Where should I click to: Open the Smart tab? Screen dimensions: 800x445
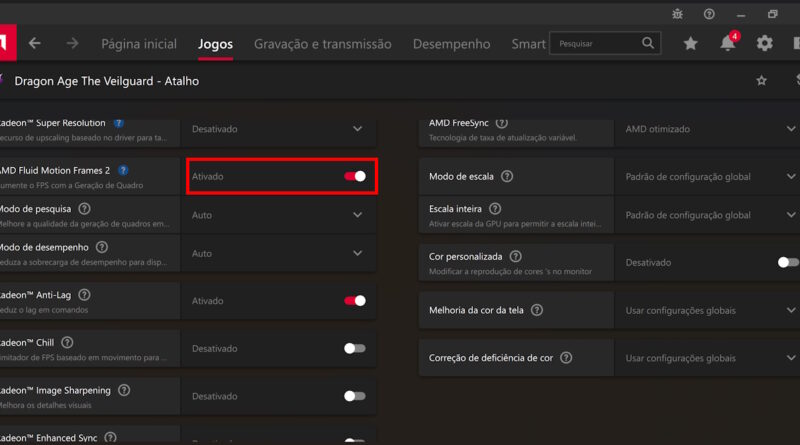click(529, 44)
